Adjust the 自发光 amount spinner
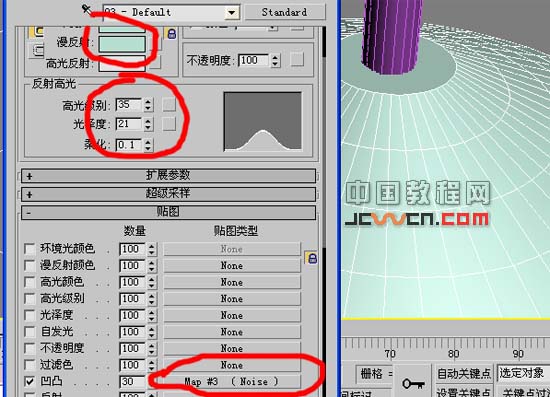The image size is (550, 397). pyautogui.click(x=152, y=331)
